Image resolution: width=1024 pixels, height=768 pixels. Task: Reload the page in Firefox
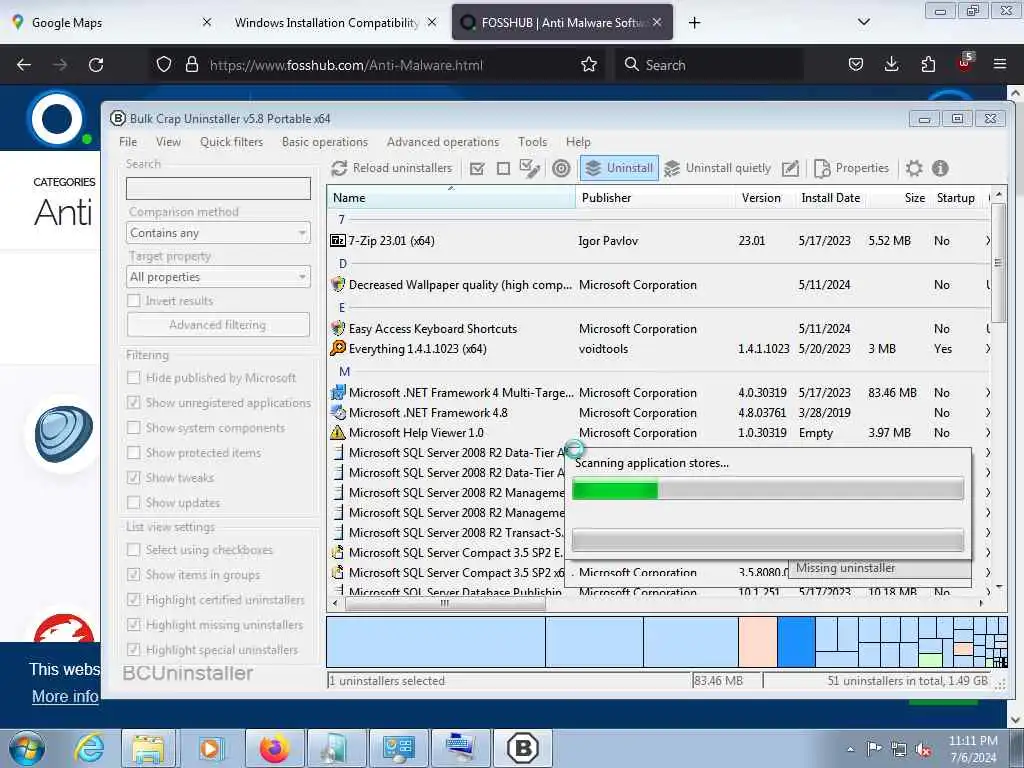coord(96,64)
